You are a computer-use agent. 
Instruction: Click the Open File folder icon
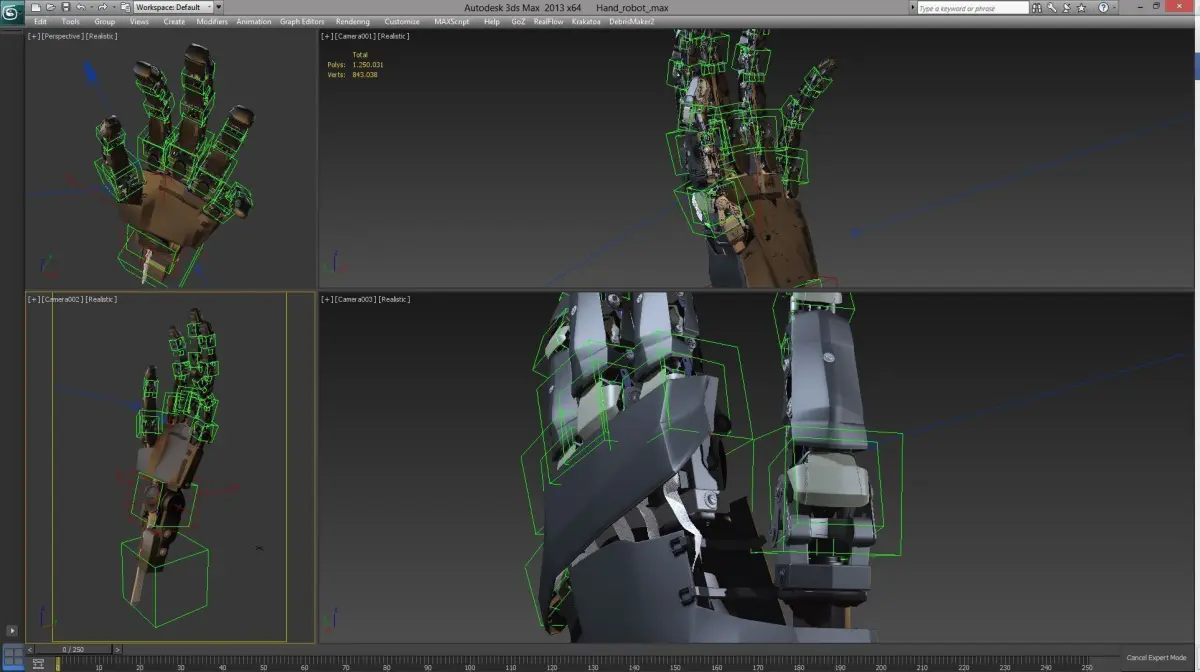(51, 7)
